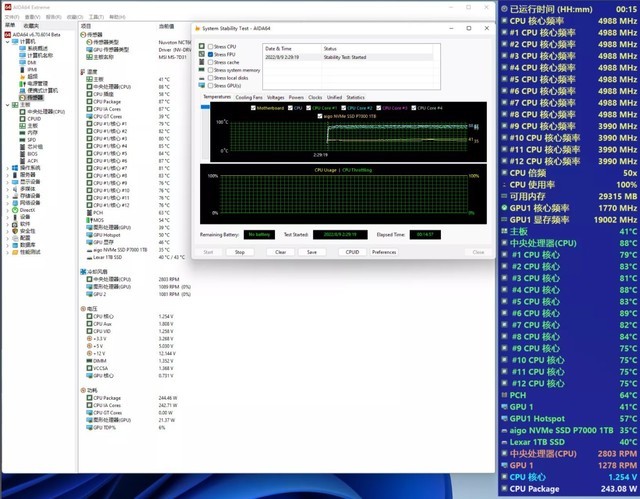
Task: Open the BIOS chip icon in tree
Action: 22,154
